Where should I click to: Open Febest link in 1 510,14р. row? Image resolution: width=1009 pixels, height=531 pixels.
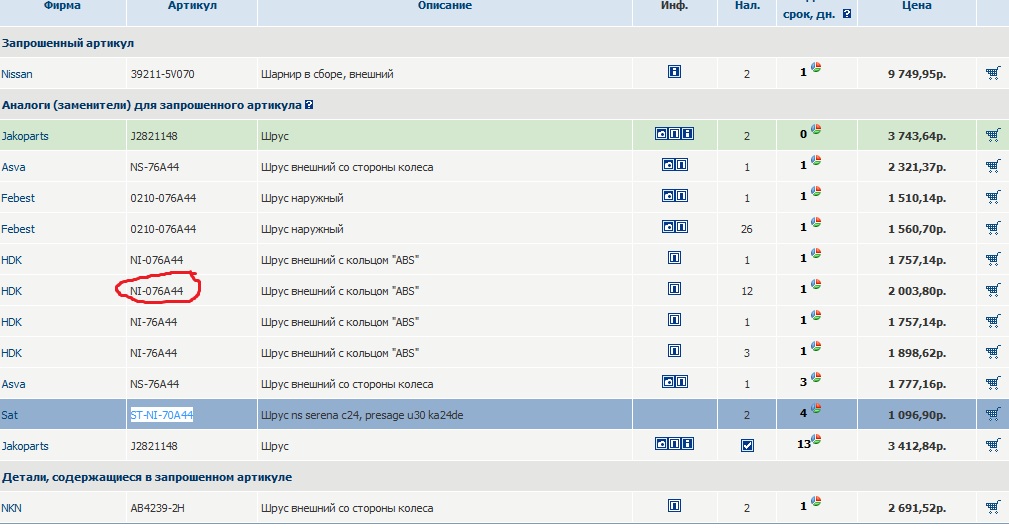18,198
